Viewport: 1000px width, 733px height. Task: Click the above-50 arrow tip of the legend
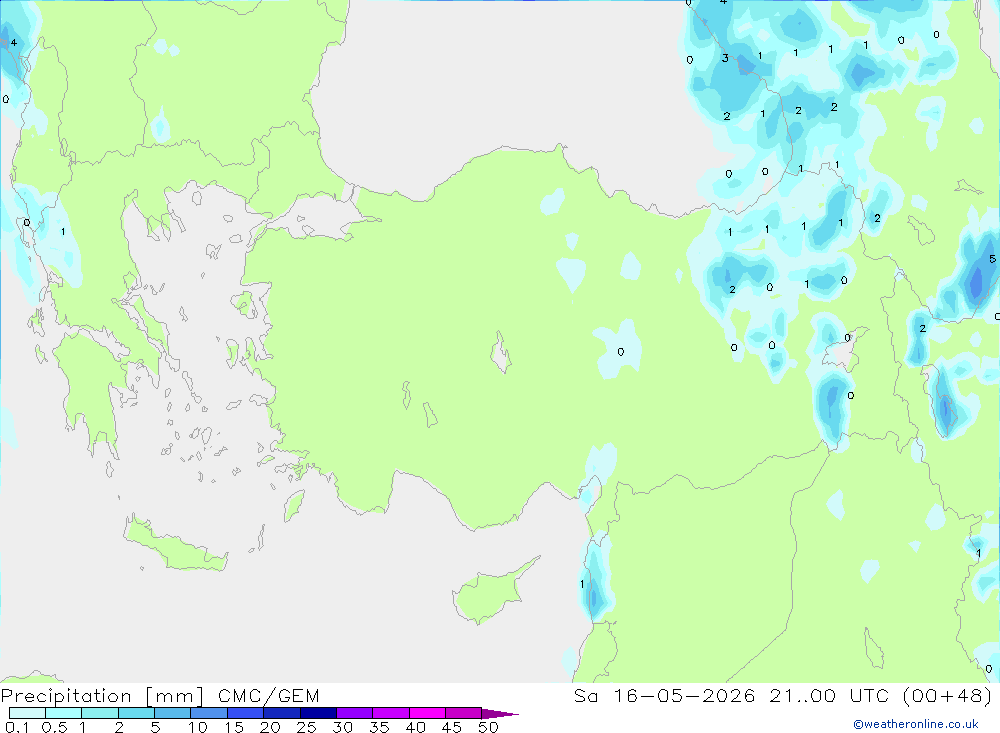pos(499,713)
